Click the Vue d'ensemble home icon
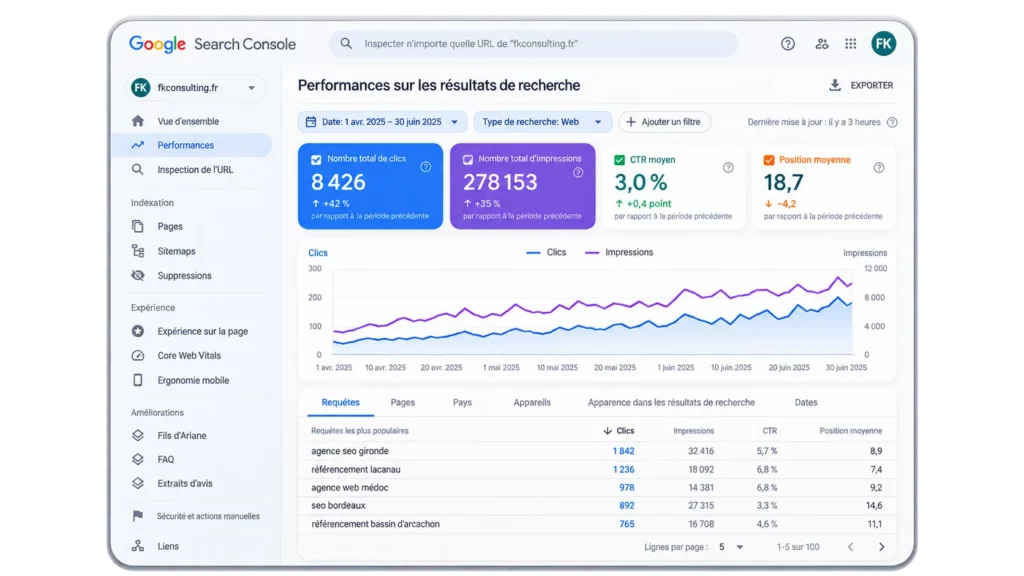Viewport: 1024px width, 576px height. pos(138,121)
